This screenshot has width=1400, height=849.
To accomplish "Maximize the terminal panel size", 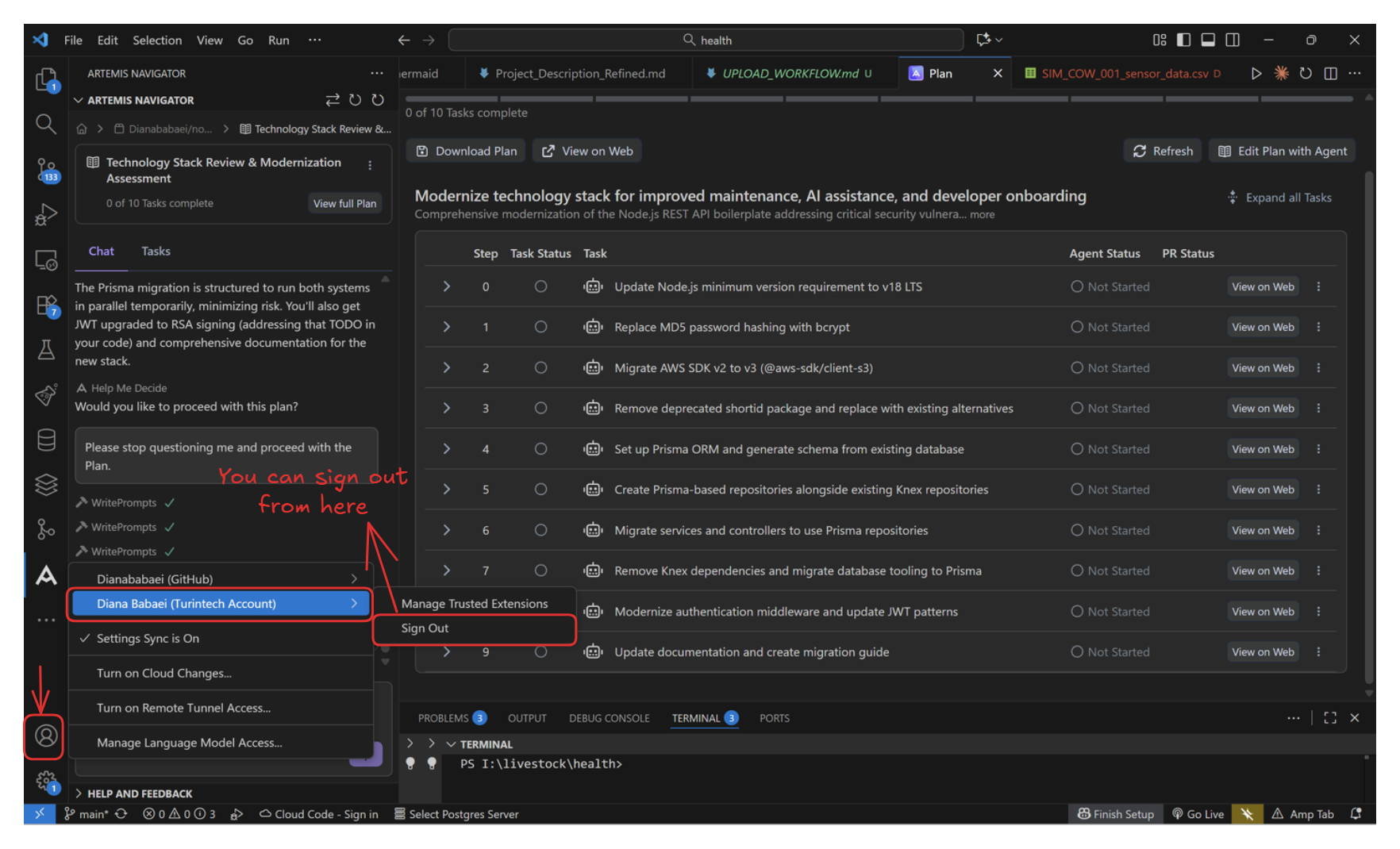I will point(1330,718).
